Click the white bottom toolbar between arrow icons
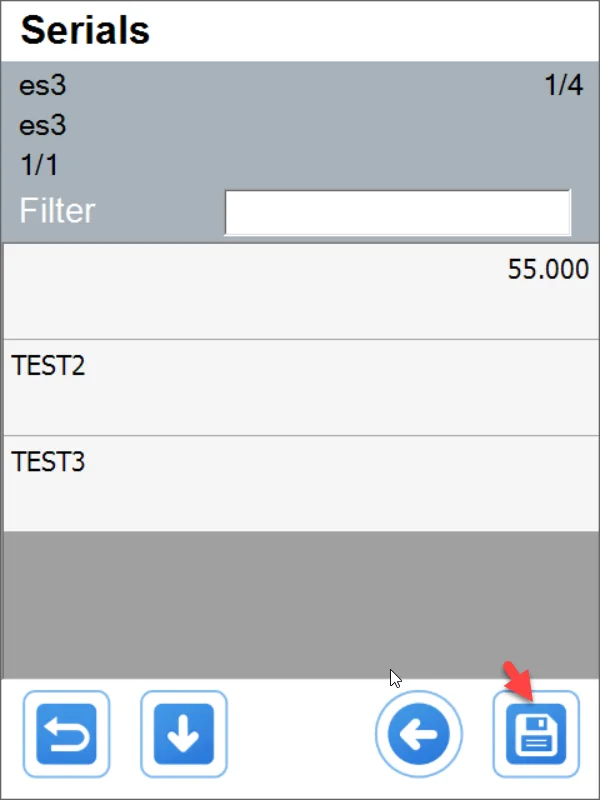This screenshot has height=800, width=600. coord(300,735)
